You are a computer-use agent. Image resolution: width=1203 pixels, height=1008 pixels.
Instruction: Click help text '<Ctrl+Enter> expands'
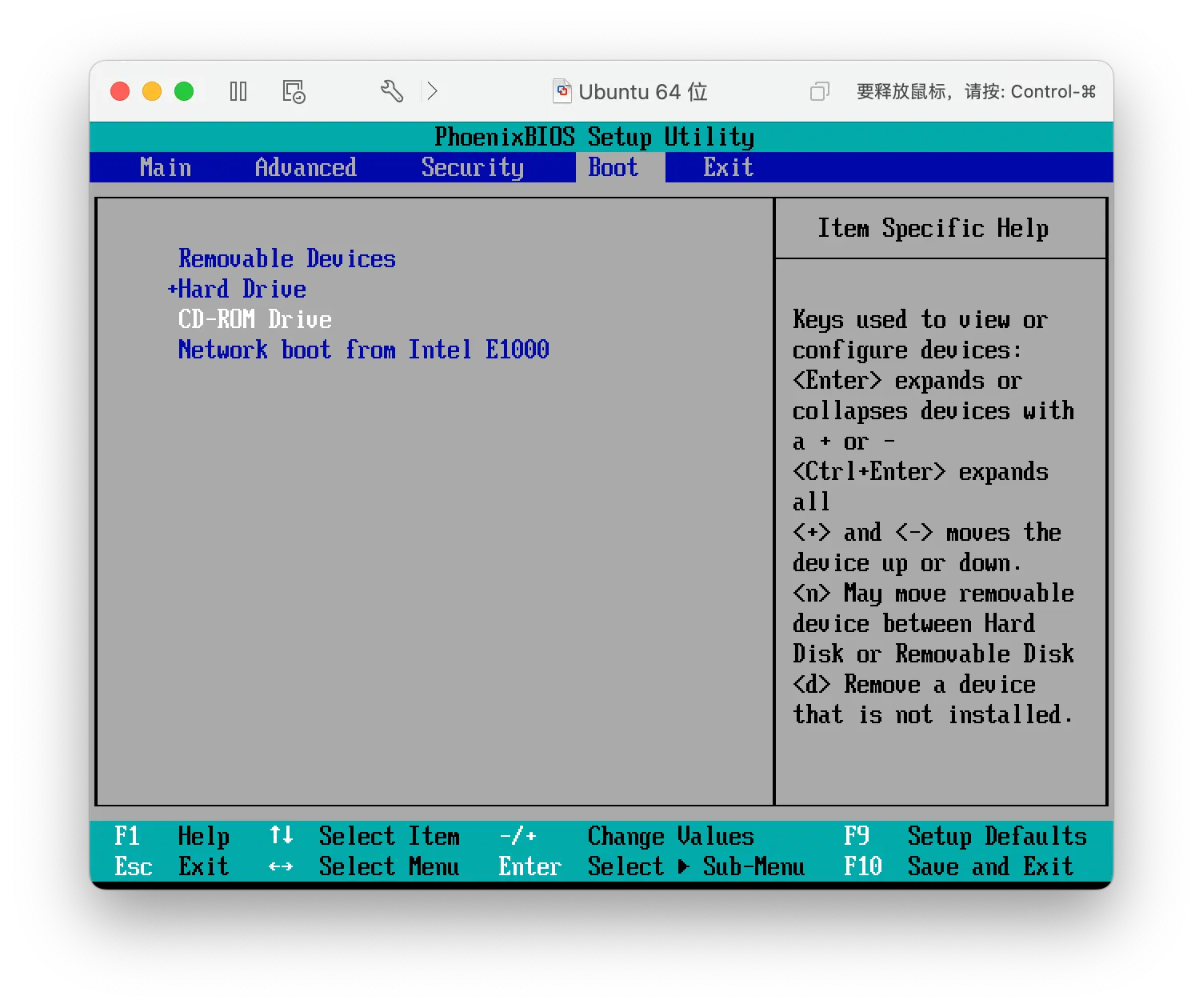921,471
